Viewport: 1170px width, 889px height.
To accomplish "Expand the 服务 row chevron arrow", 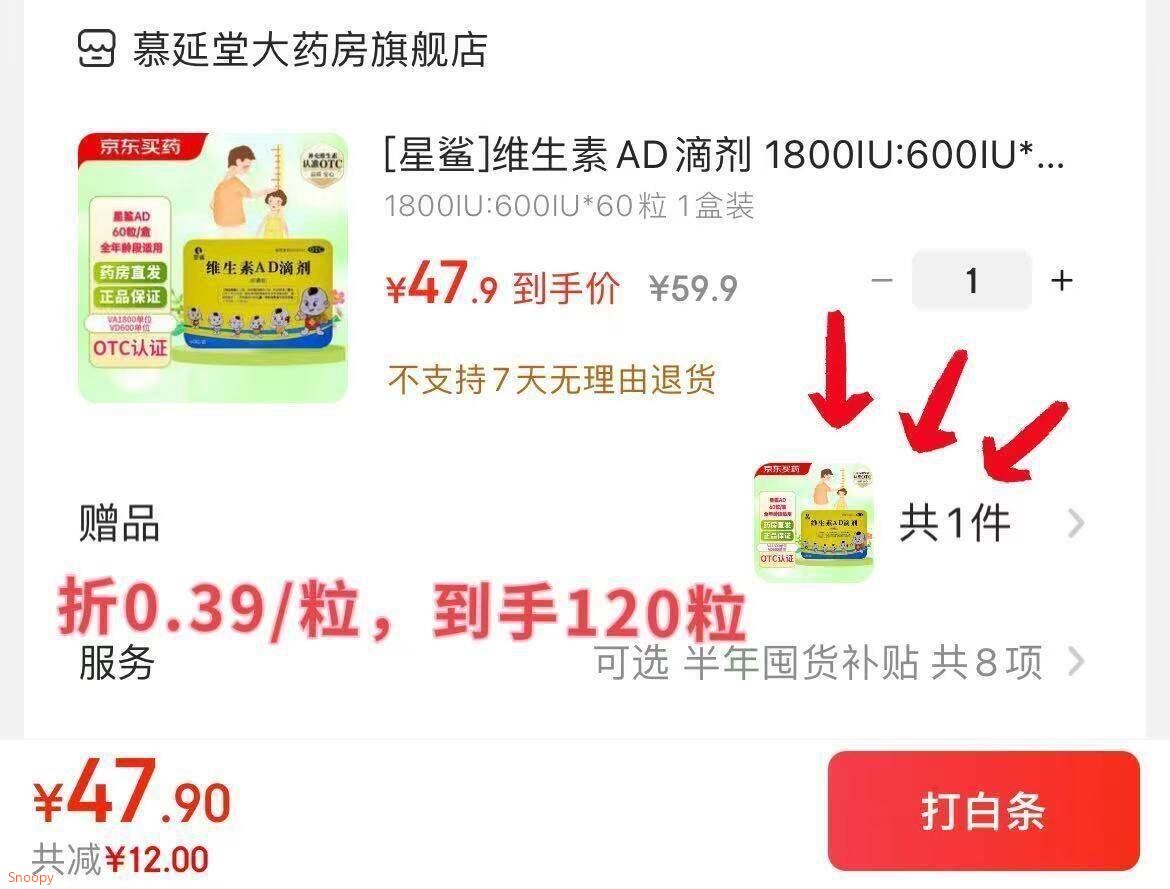I will pos(1075,661).
